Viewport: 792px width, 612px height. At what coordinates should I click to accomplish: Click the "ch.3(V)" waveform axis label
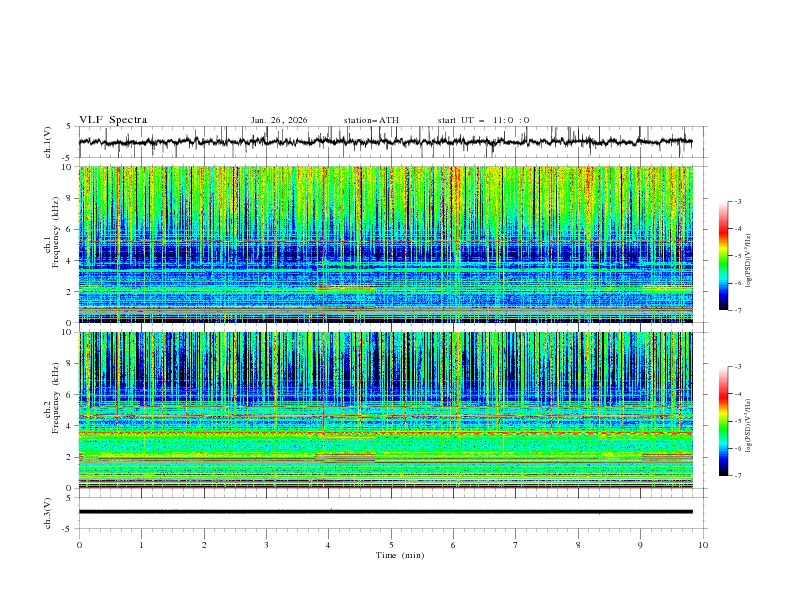47,512
